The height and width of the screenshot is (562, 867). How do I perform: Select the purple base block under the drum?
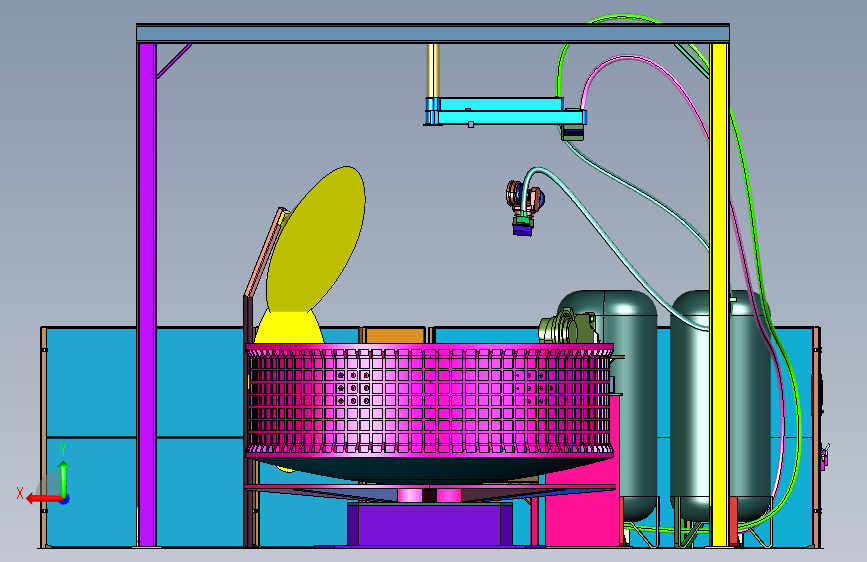point(430,524)
